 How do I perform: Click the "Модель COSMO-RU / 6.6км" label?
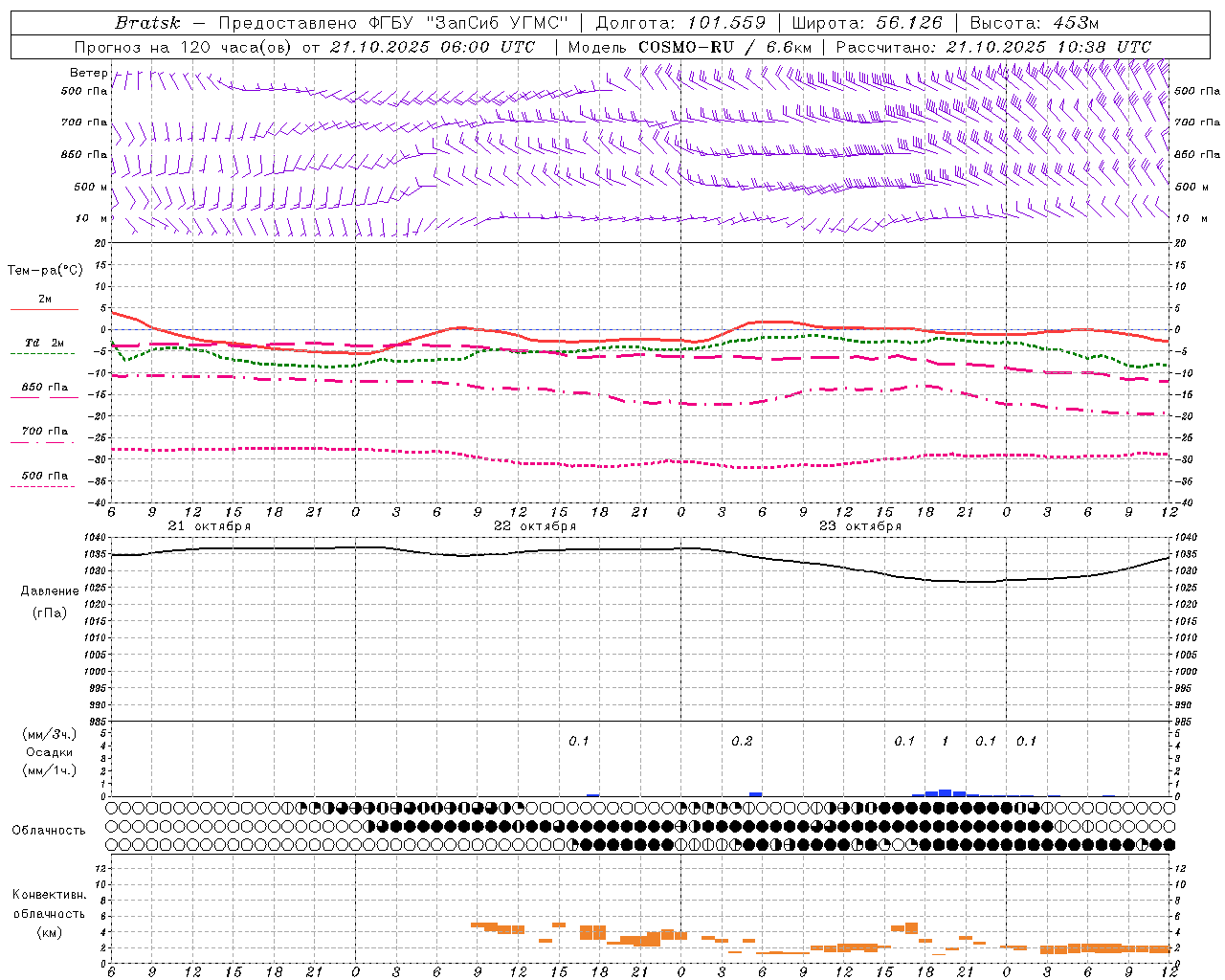pyautogui.click(x=691, y=47)
